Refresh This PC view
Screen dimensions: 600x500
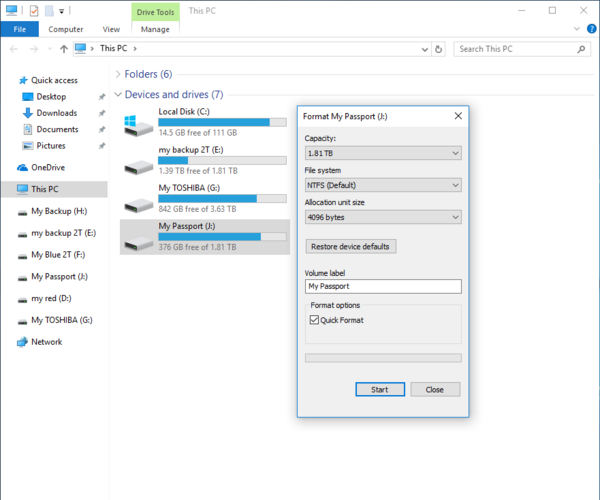click(439, 49)
